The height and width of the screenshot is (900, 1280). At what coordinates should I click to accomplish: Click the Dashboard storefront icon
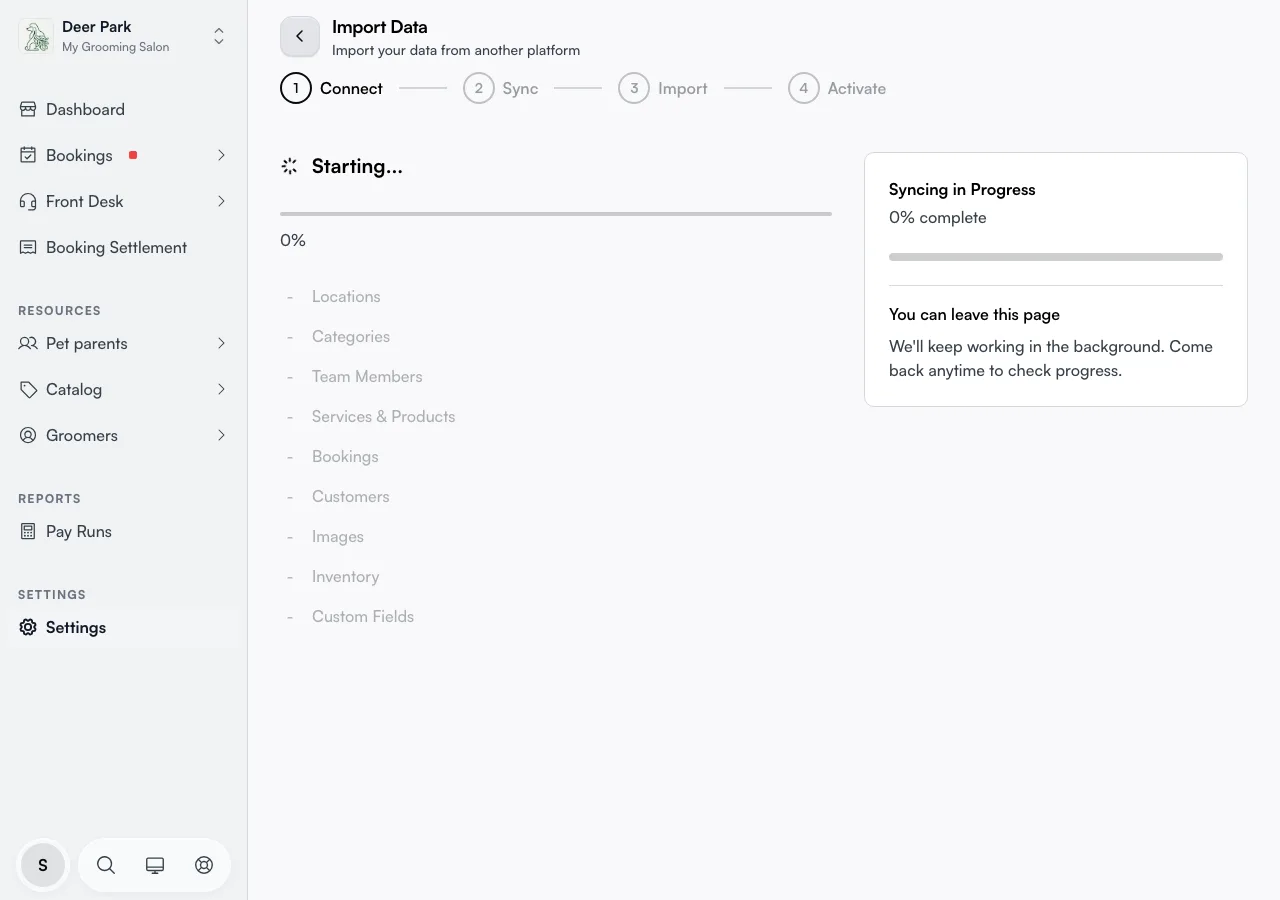pyautogui.click(x=28, y=109)
